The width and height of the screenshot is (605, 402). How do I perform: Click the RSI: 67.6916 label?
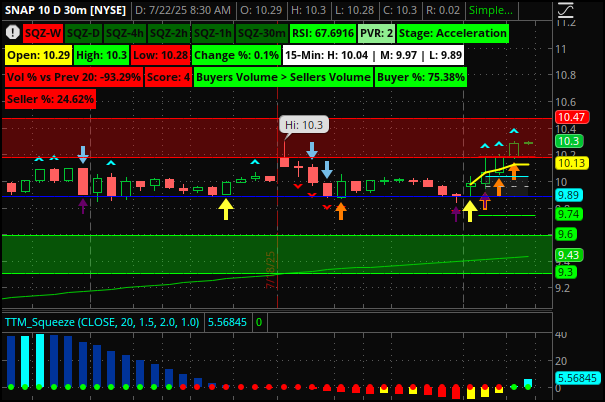coord(323,33)
